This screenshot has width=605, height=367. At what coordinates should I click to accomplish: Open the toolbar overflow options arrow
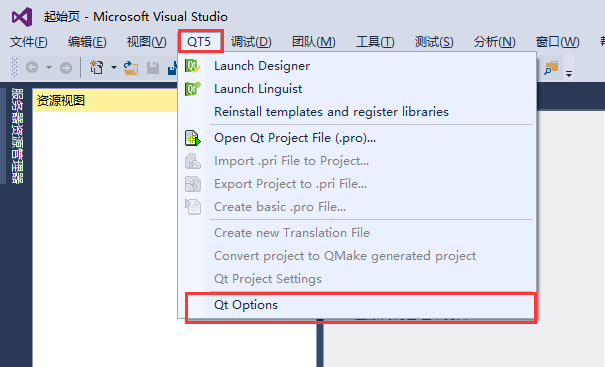(569, 73)
